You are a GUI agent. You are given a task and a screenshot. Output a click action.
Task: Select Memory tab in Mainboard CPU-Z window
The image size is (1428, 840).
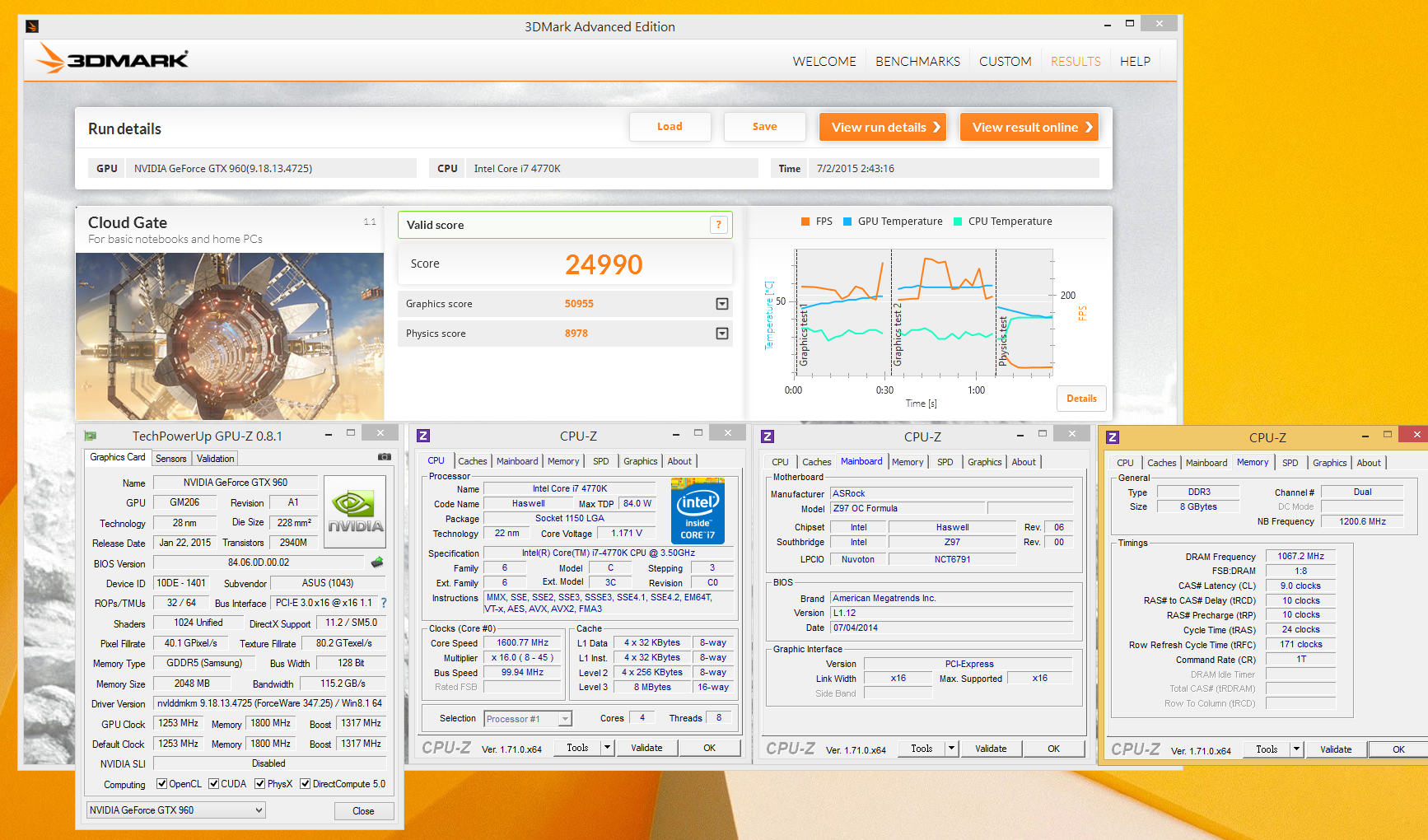(908, 462)
